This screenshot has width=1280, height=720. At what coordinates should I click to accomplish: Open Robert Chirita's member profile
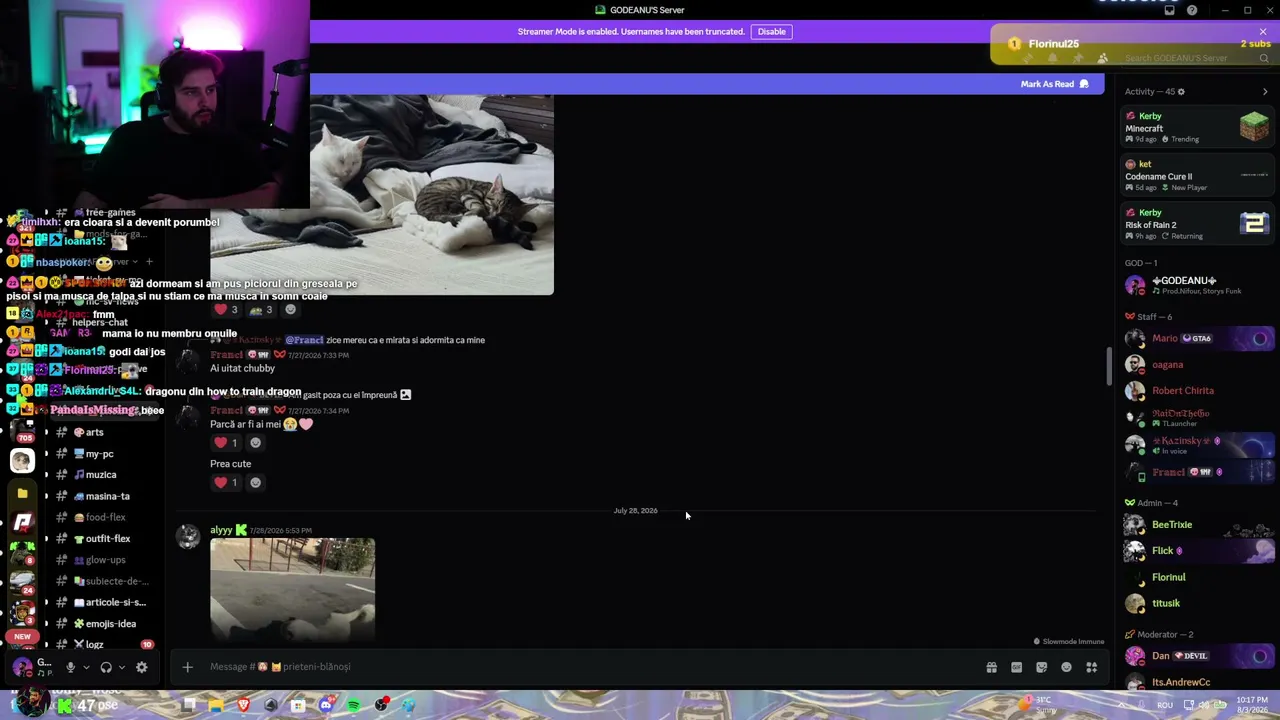(1197, 391)
